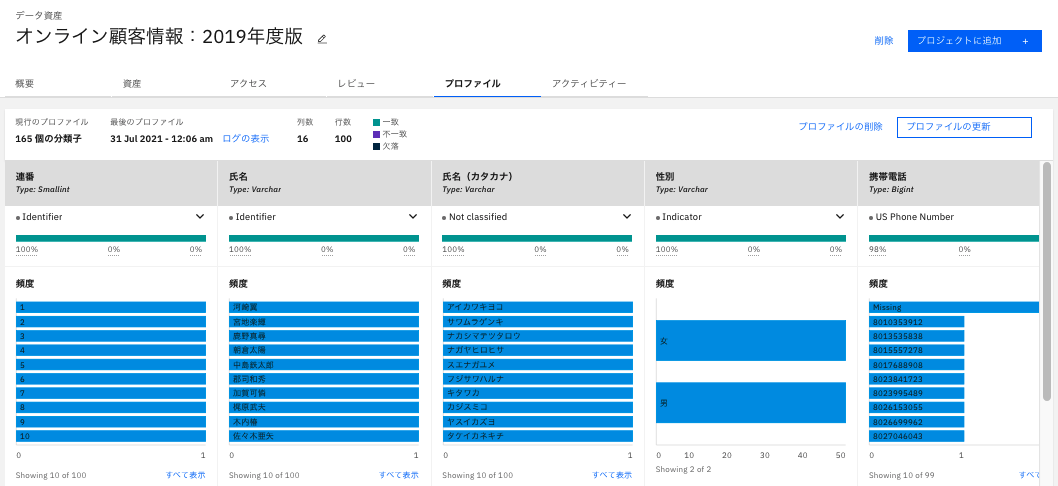Click the プロジェクトに追加 button
This screenshot has width=1058, height=486.
point(974,40)
